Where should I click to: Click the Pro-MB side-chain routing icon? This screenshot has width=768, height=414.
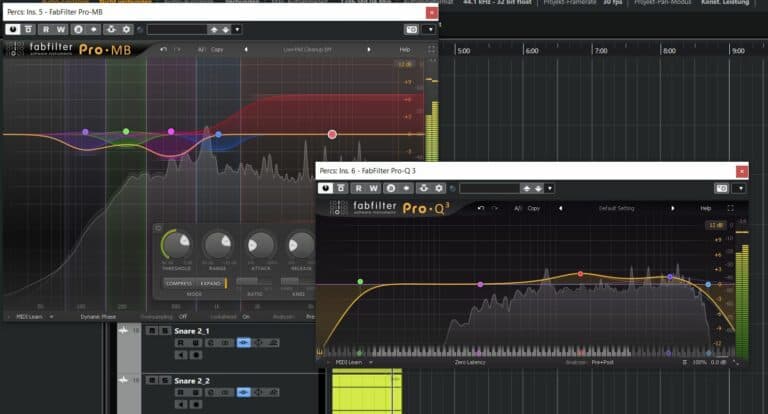(x=111, y=29)
